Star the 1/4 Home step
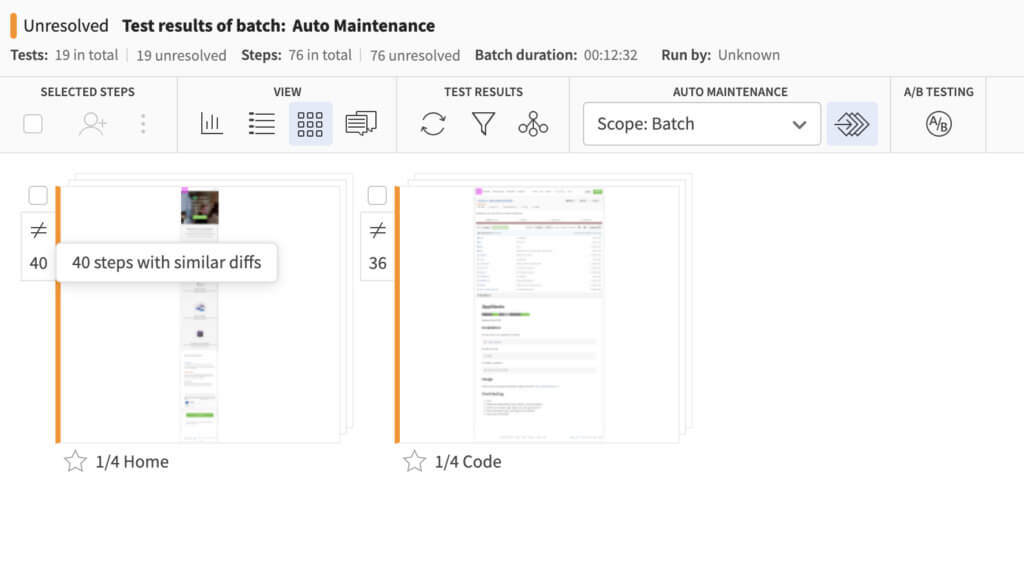 (x=75, y=461)
